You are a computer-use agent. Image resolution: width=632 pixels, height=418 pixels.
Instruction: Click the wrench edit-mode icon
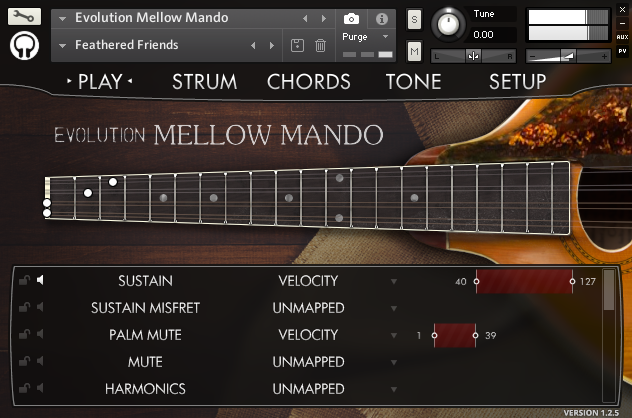[x=25, y=17]
